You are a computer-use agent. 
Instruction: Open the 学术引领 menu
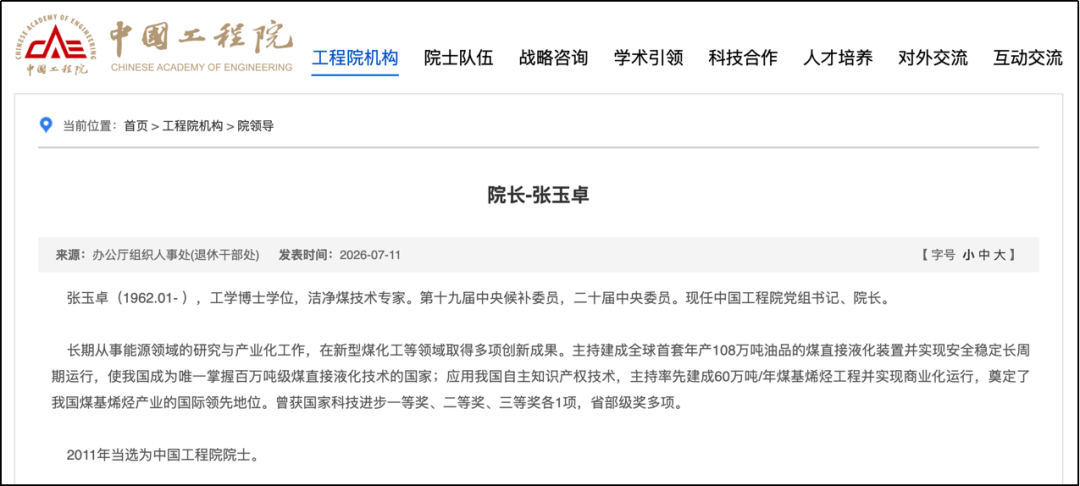tap(649, 58)
